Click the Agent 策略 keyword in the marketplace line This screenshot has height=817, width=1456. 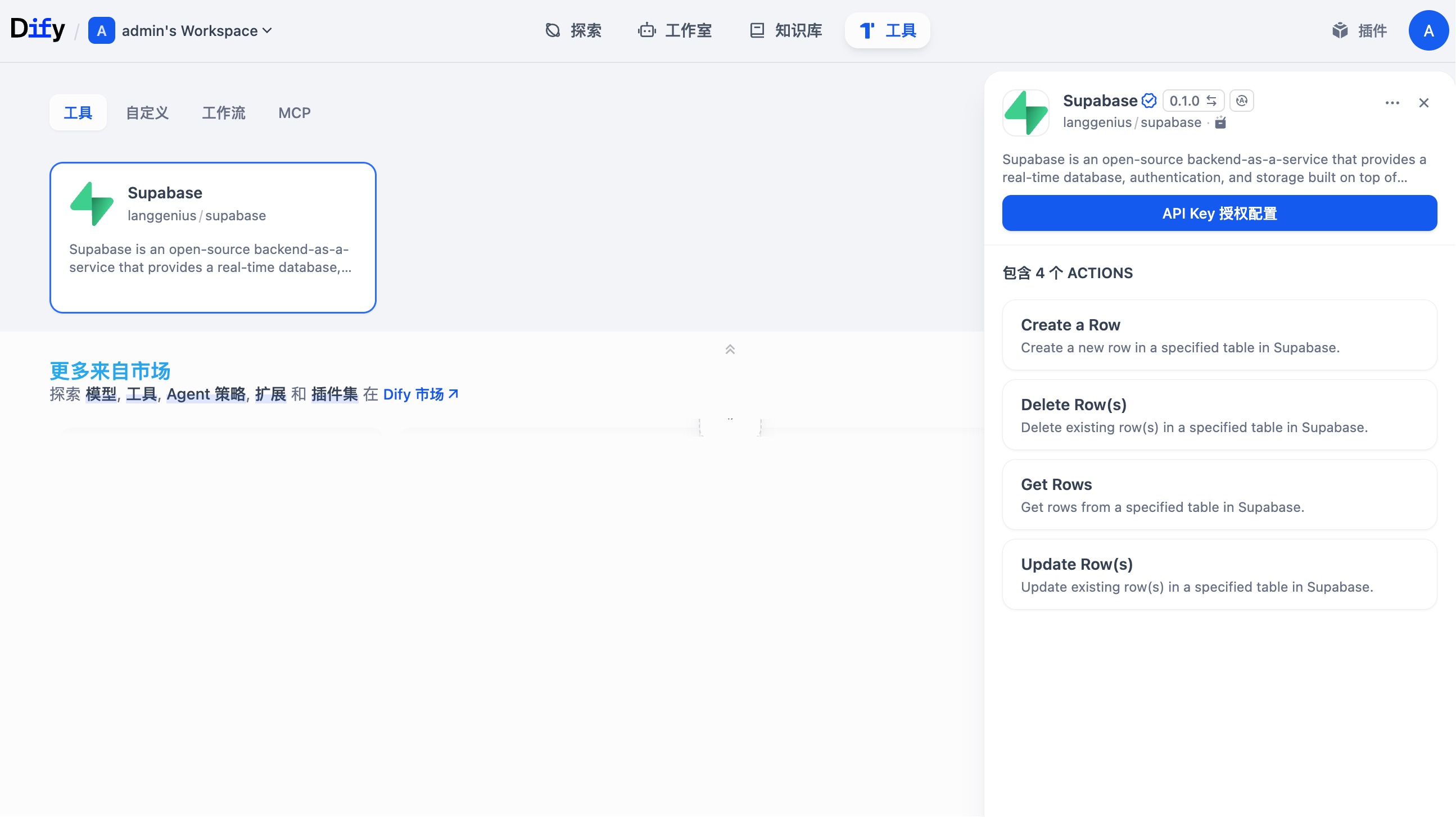[206, 394]
